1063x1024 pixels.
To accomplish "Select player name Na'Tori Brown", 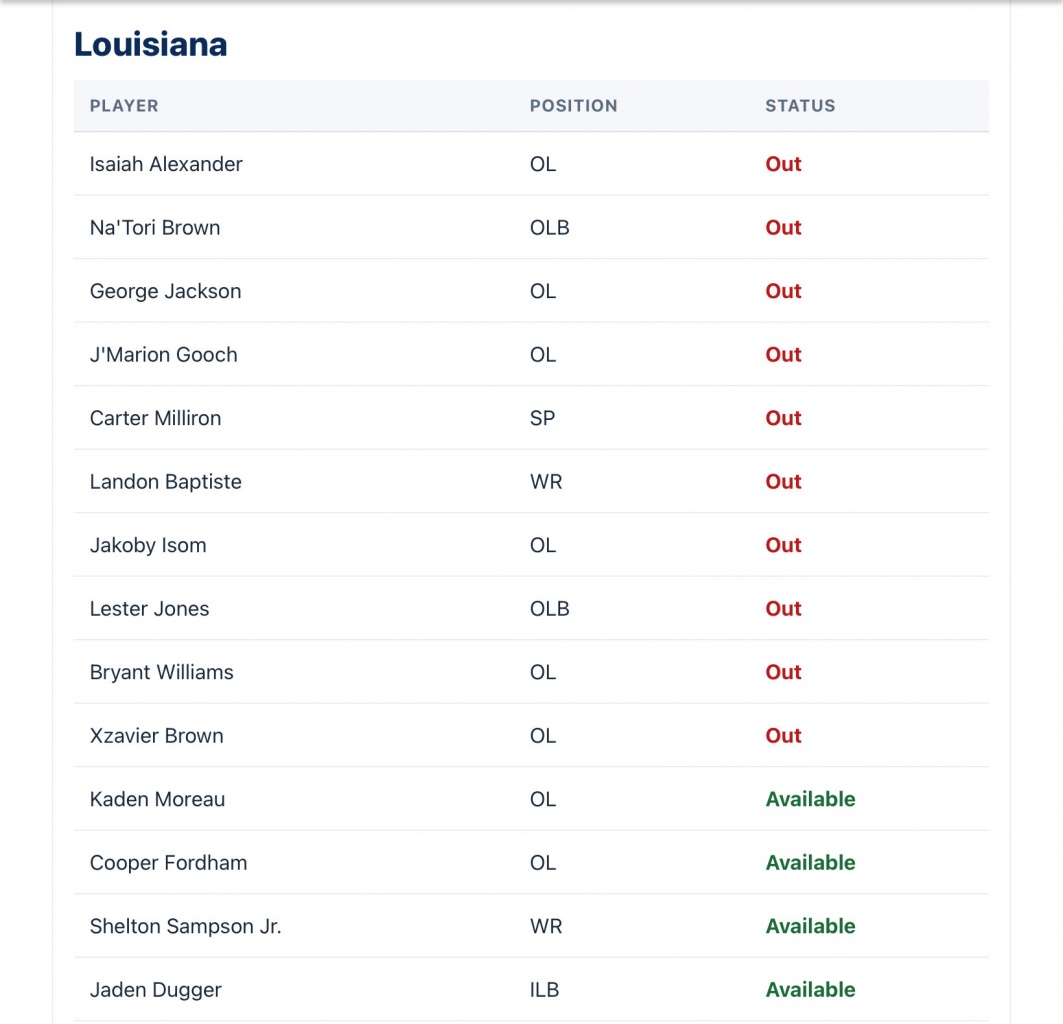I will coord(155,228).
